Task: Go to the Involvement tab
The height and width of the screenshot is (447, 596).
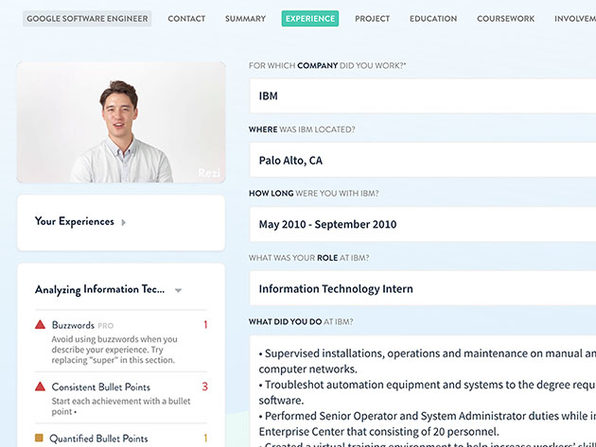Action: (575, 19)
